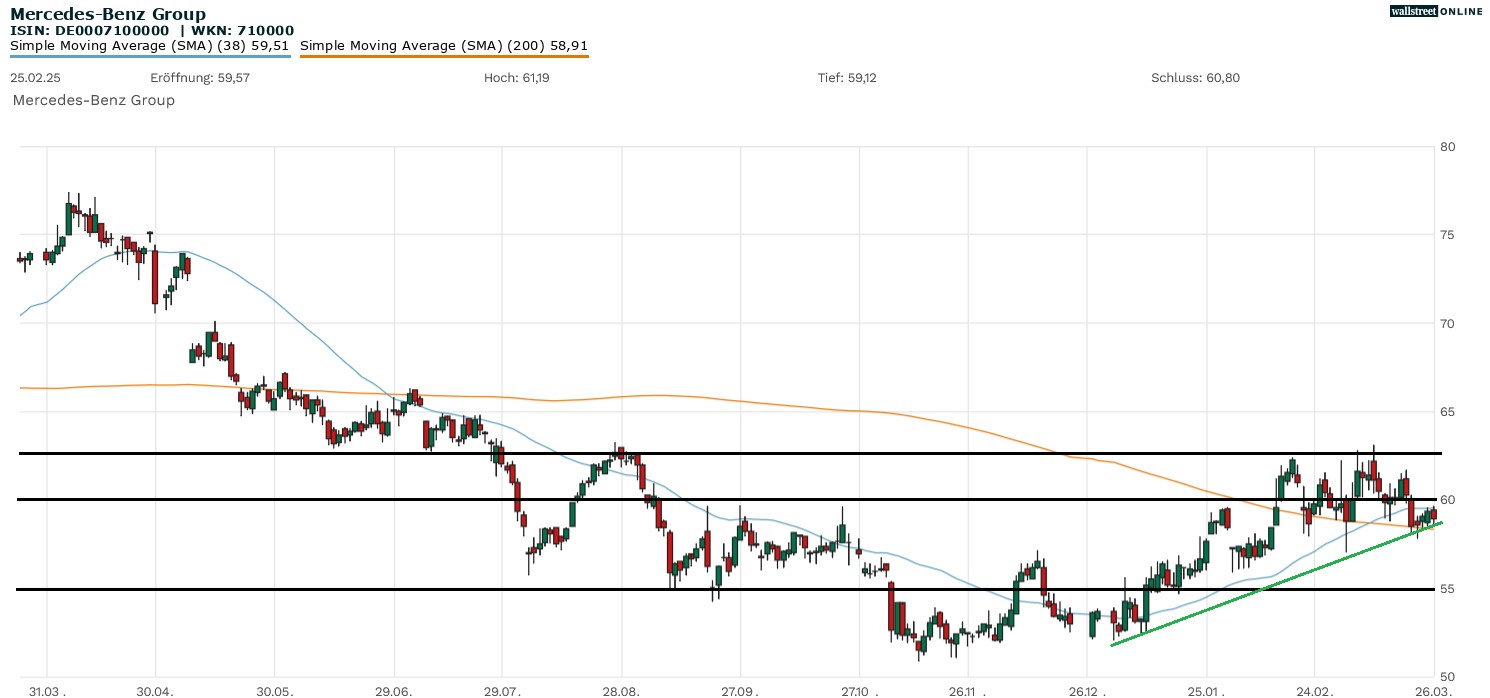Select the bold Mercedes-Benz Group chart title
1490x698 pixels.
pyautogui.click(x=108, y=14)
